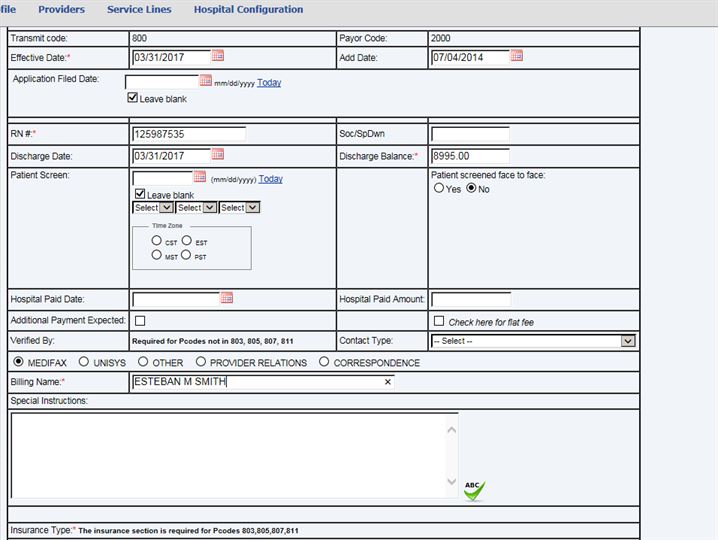Open calendar icon for Effective Date
The image size is (718, 540).
click(218, 56)
